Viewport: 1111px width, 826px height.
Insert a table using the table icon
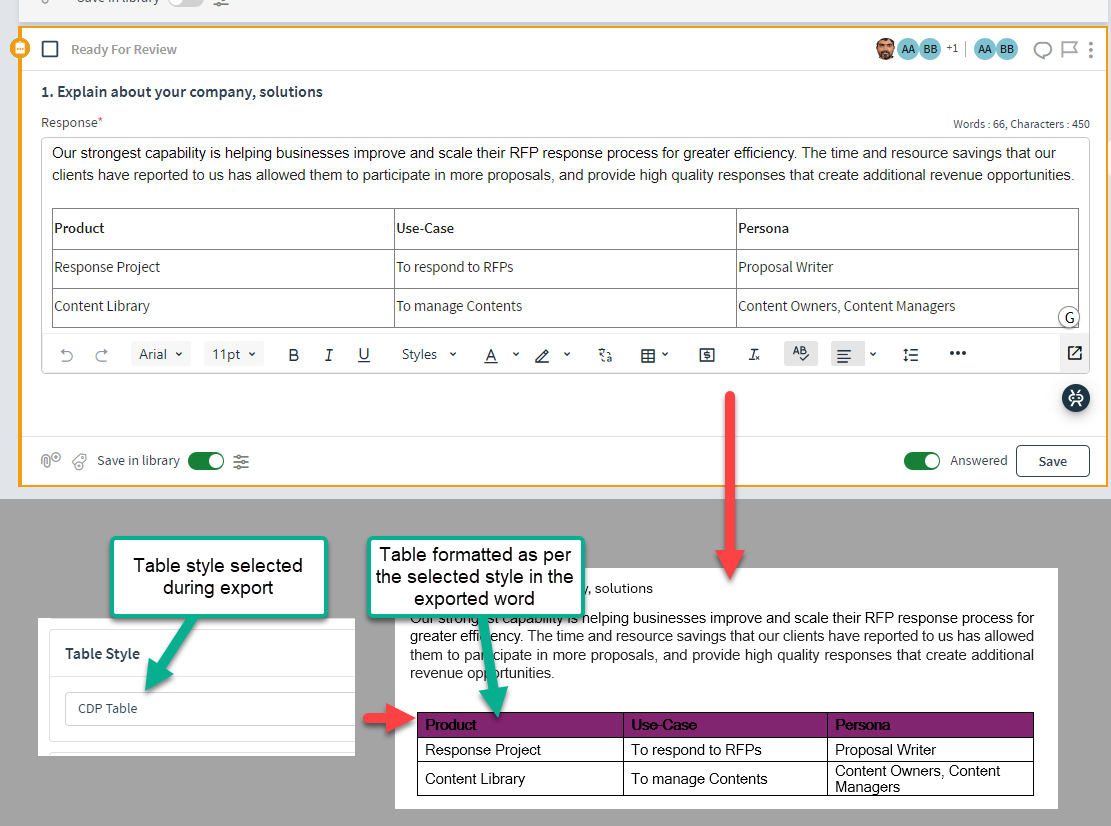pyautogui.click(x=649, y=354)
